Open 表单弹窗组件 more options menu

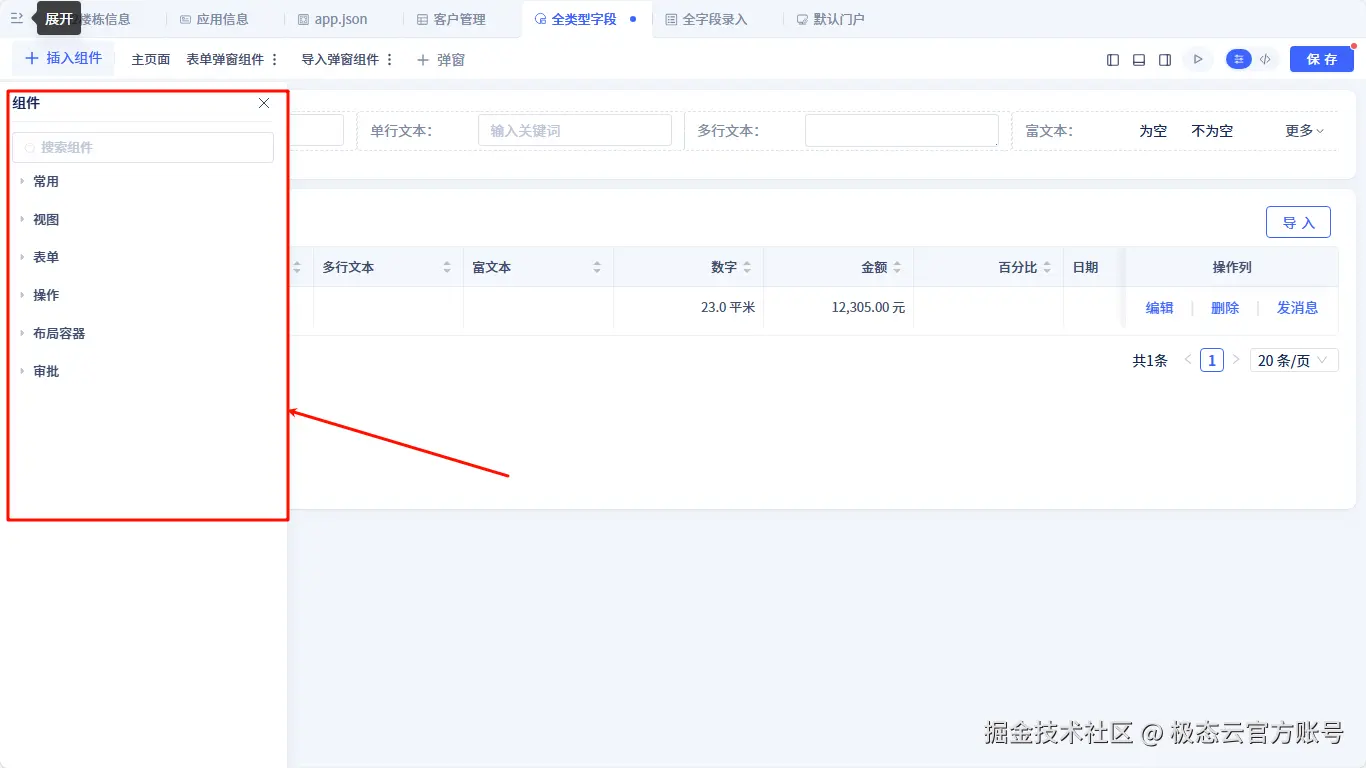275,60
